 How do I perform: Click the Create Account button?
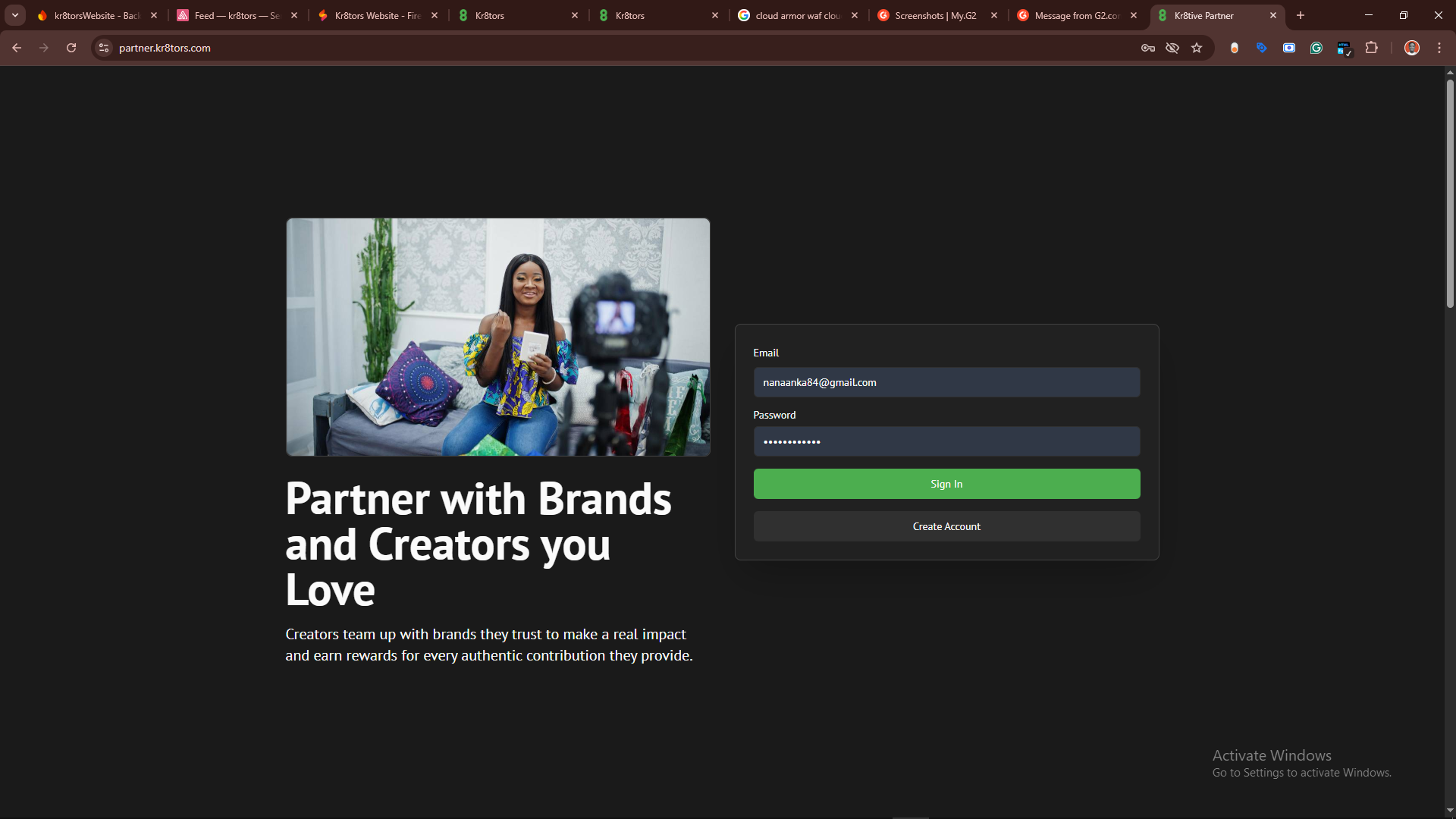coord(946,526)
